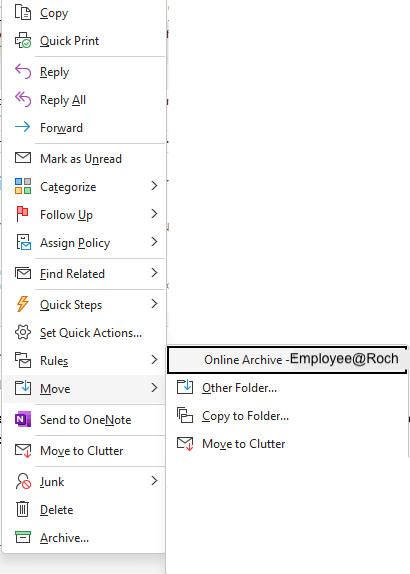The image size is (410, 574).
Task: Click the Mark as Unread envelope icon
Action: pos(23,158)
